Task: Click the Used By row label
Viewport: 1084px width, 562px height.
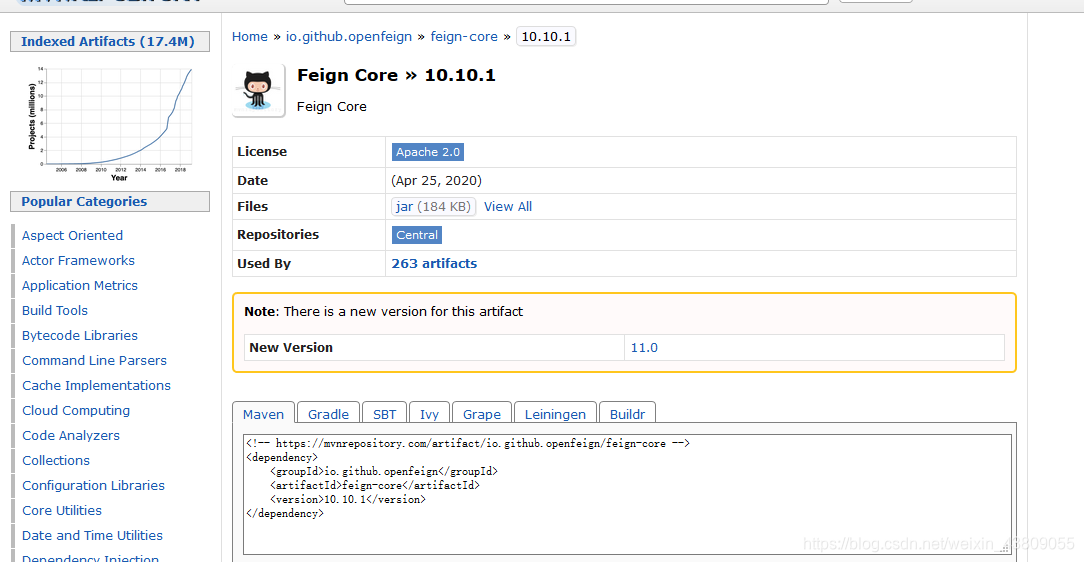Action: (x=264, y=263)
